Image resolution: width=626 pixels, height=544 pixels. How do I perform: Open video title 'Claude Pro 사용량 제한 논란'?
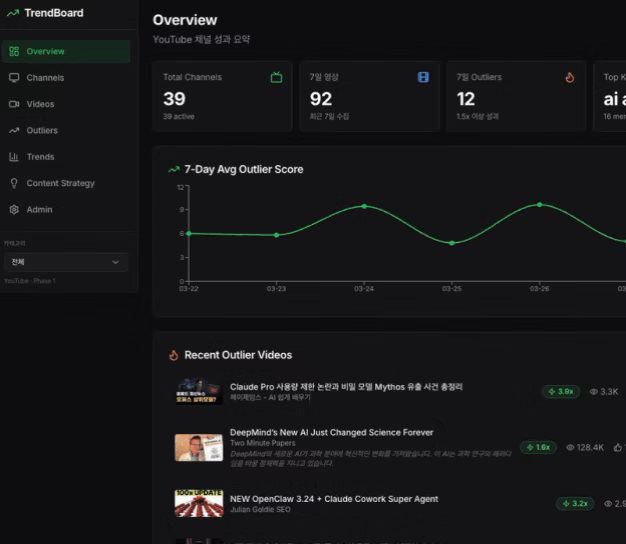point(346,387)
